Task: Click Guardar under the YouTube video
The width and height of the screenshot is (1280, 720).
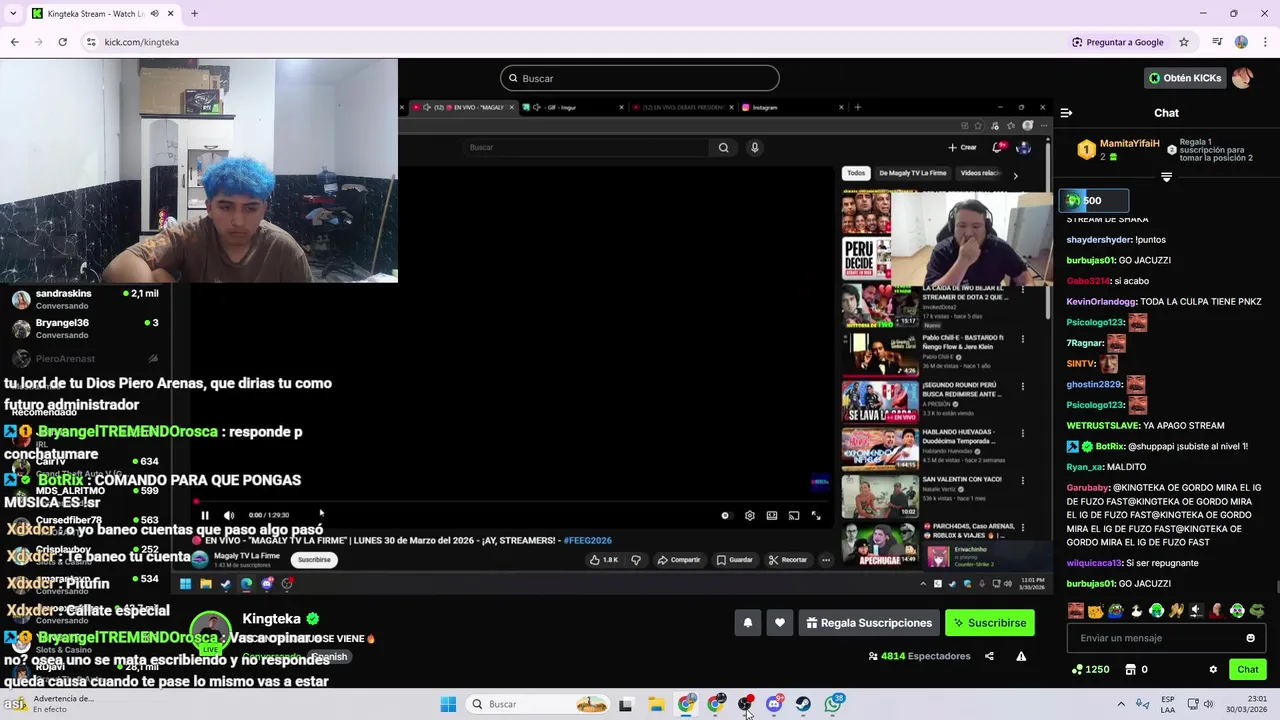Action: (734, 560)
